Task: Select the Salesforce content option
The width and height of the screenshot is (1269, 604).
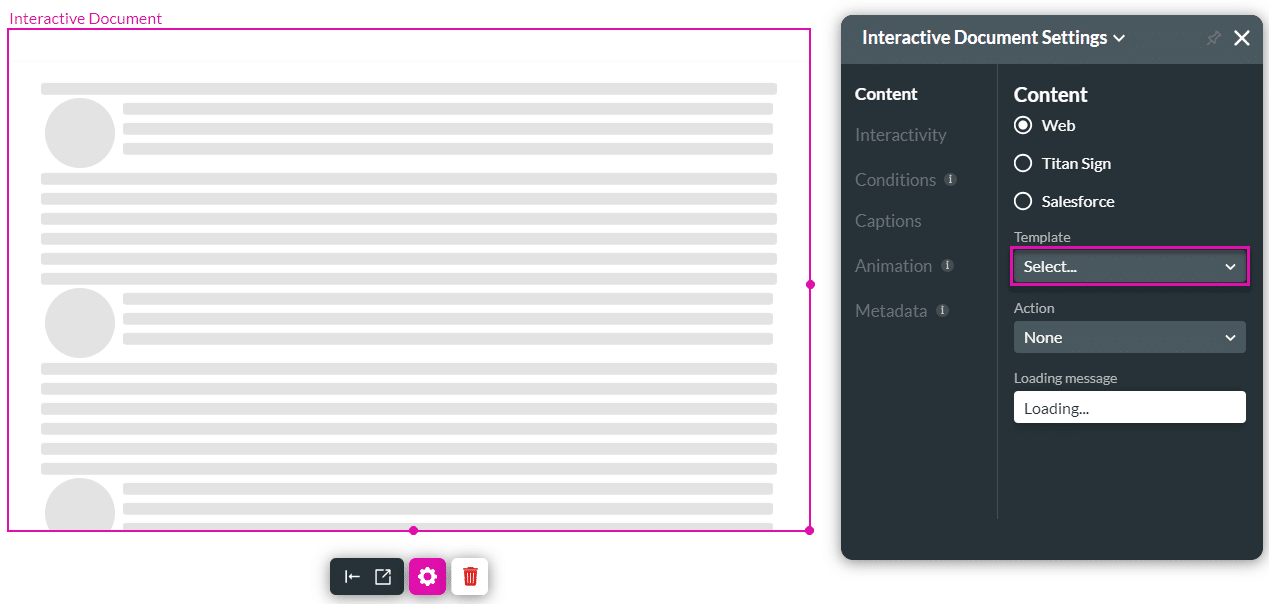Action: point(1023,201)
